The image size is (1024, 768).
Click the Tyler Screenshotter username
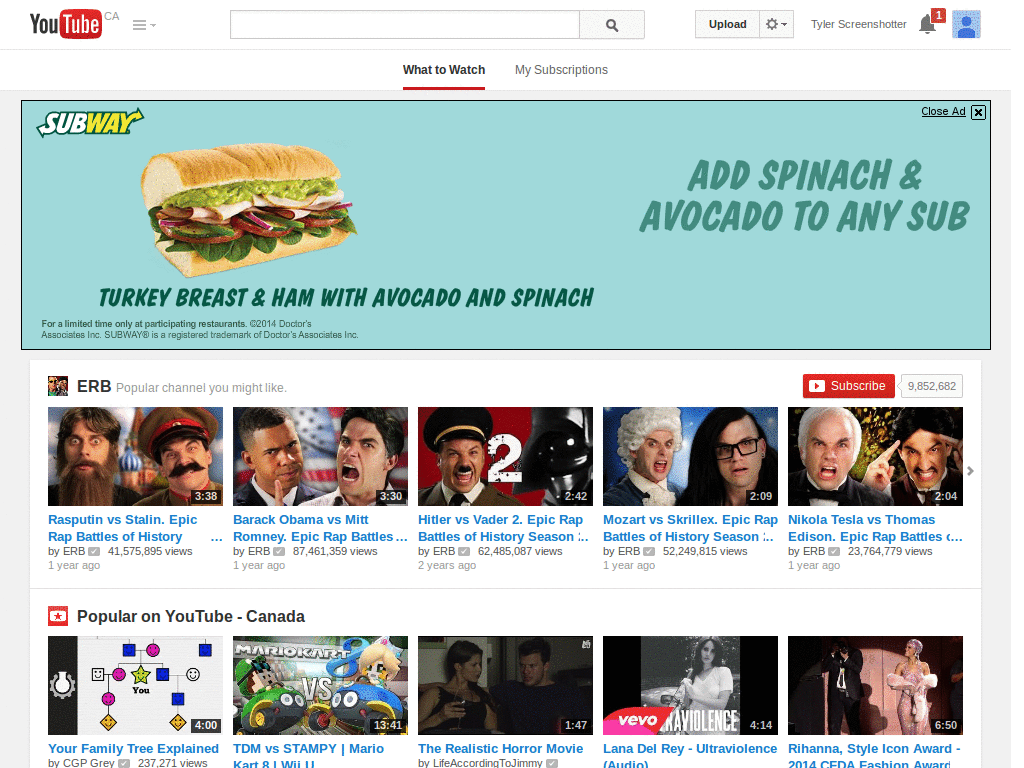click(x=858, y=24)
